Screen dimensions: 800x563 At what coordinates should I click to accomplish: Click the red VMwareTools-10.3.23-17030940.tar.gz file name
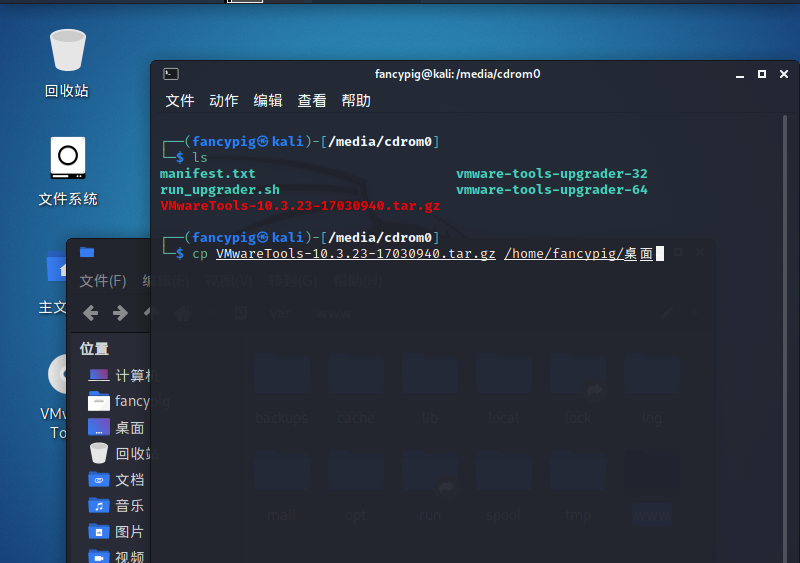click(300, 206)
